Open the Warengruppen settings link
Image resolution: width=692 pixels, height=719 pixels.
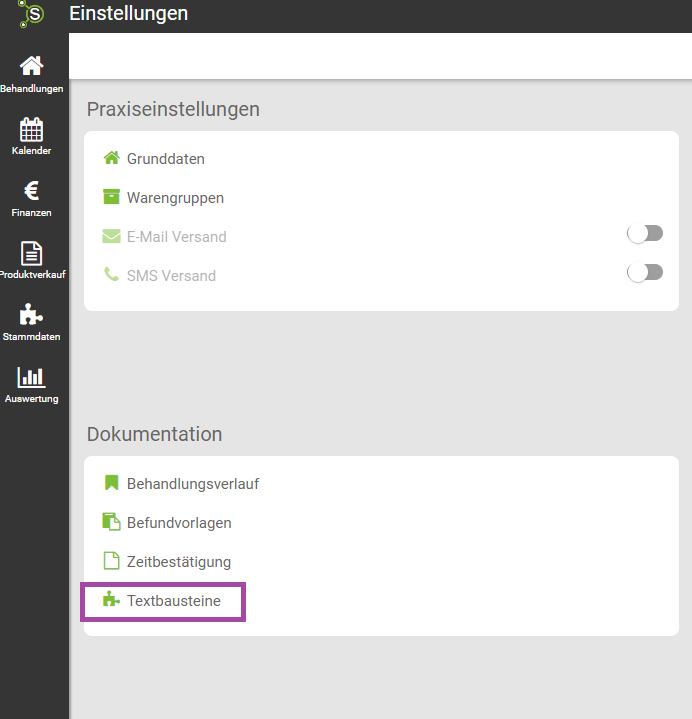(x=175, y=198)
